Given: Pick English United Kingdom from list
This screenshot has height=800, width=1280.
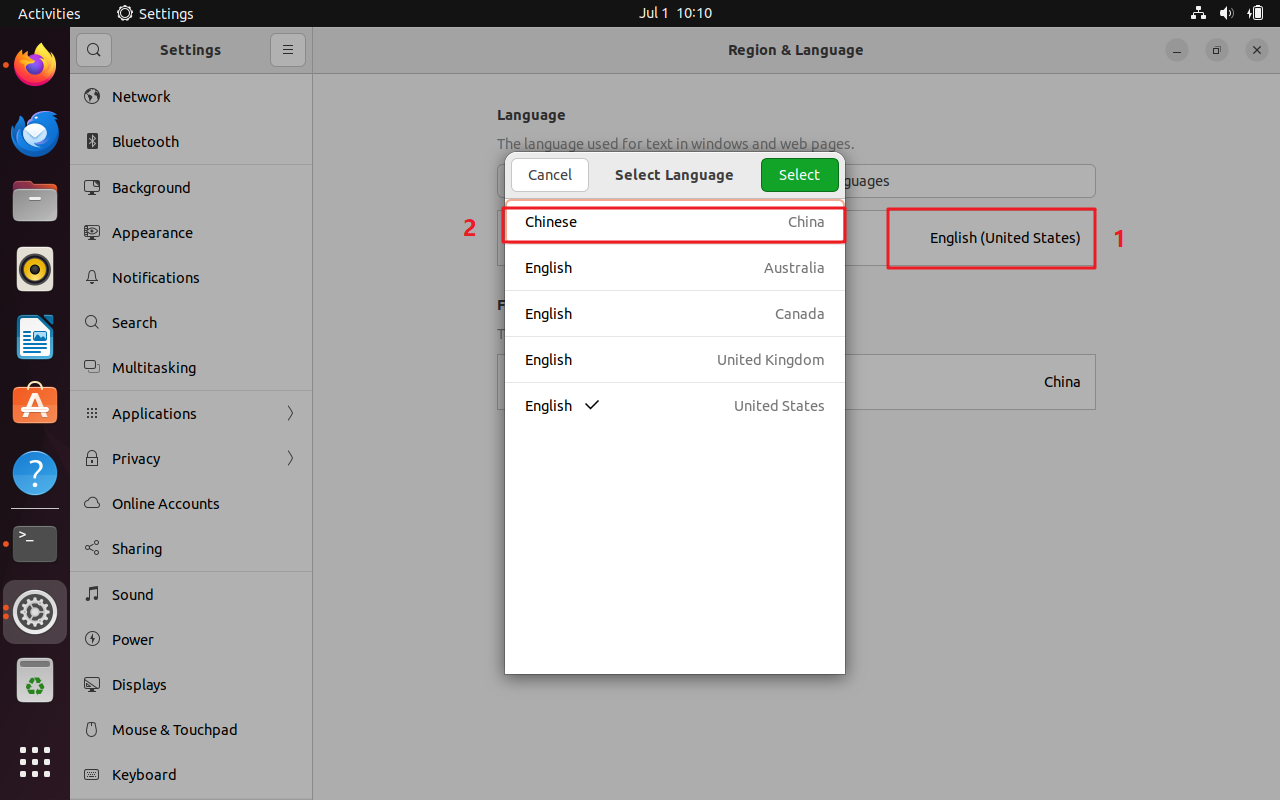Looking at the screenshot, I should [674, 360].
